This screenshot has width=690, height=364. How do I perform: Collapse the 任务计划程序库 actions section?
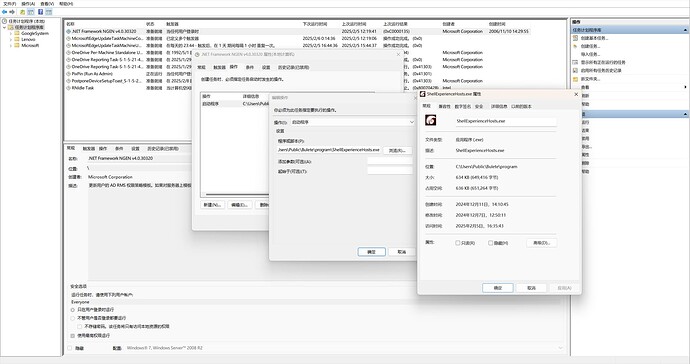click(685, 30)
